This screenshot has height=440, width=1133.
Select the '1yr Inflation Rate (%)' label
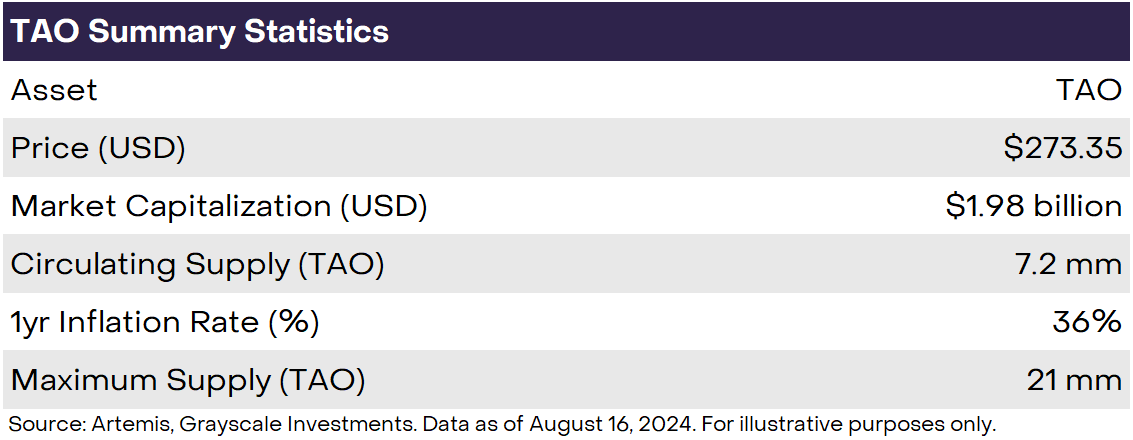click(x=164, y=322)
